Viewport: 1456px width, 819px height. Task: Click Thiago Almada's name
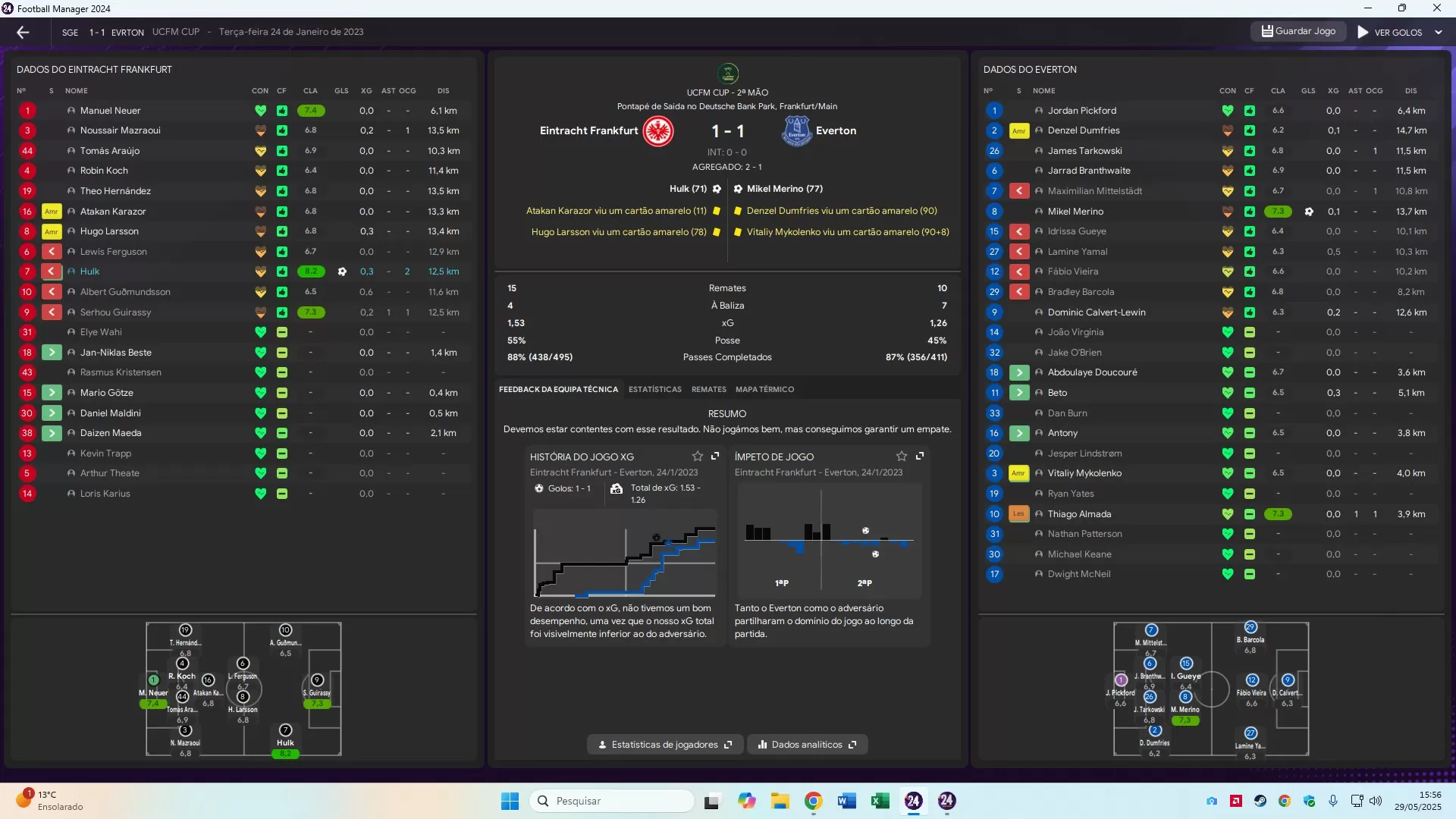[x=1078, y=514]
